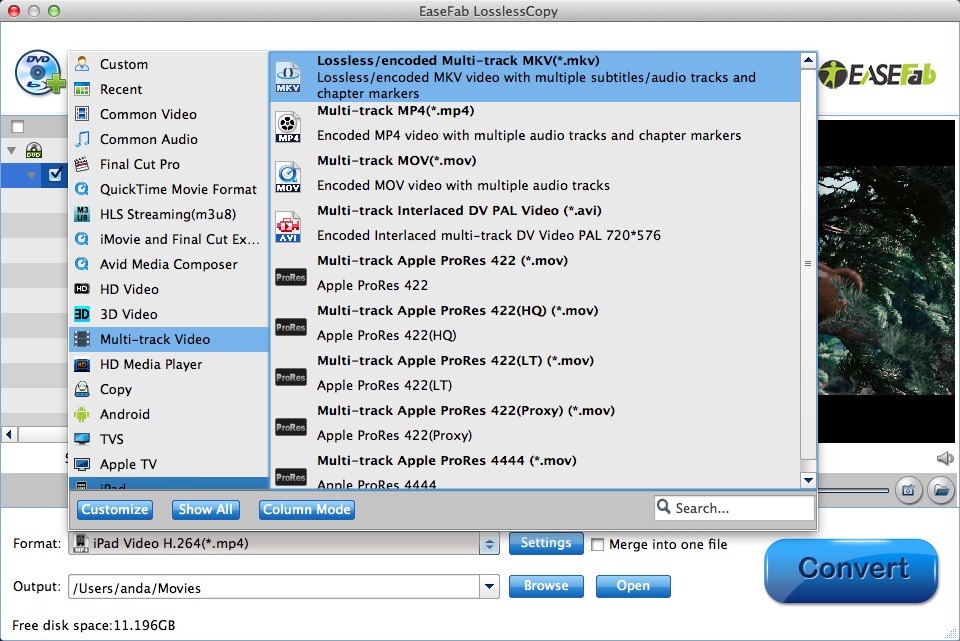Open the Output path dropdown arrow

pyautogui.click(x=489, y=587)
